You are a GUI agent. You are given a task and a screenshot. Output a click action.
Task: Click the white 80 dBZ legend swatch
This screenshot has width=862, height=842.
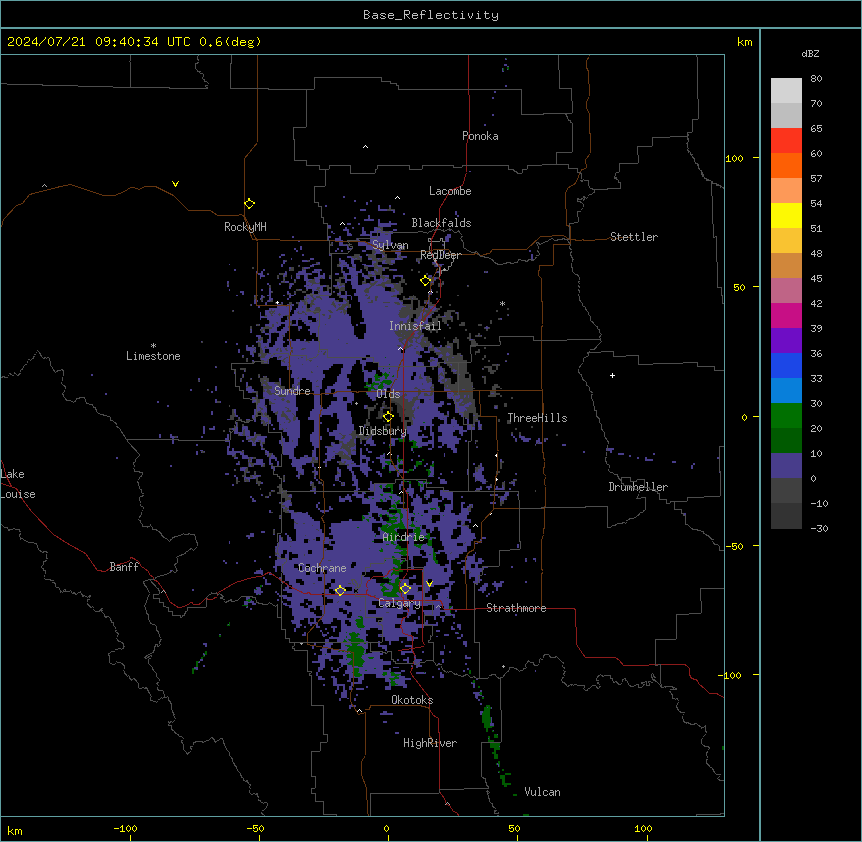(786, 90)
